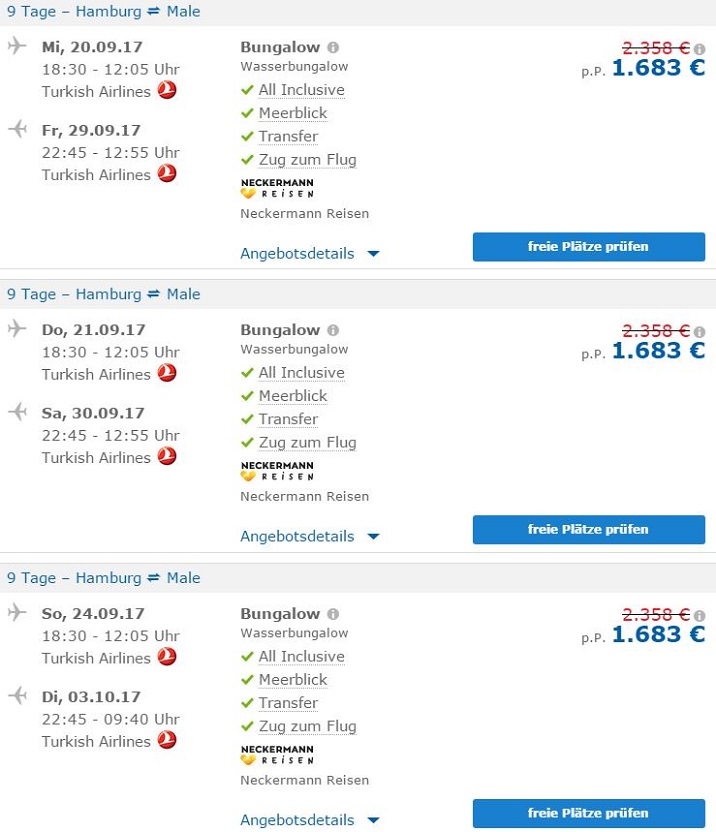Expand Angebotsdetails in the second offer
The height and width of the screenshot is (832, 716).
[310, 537]
